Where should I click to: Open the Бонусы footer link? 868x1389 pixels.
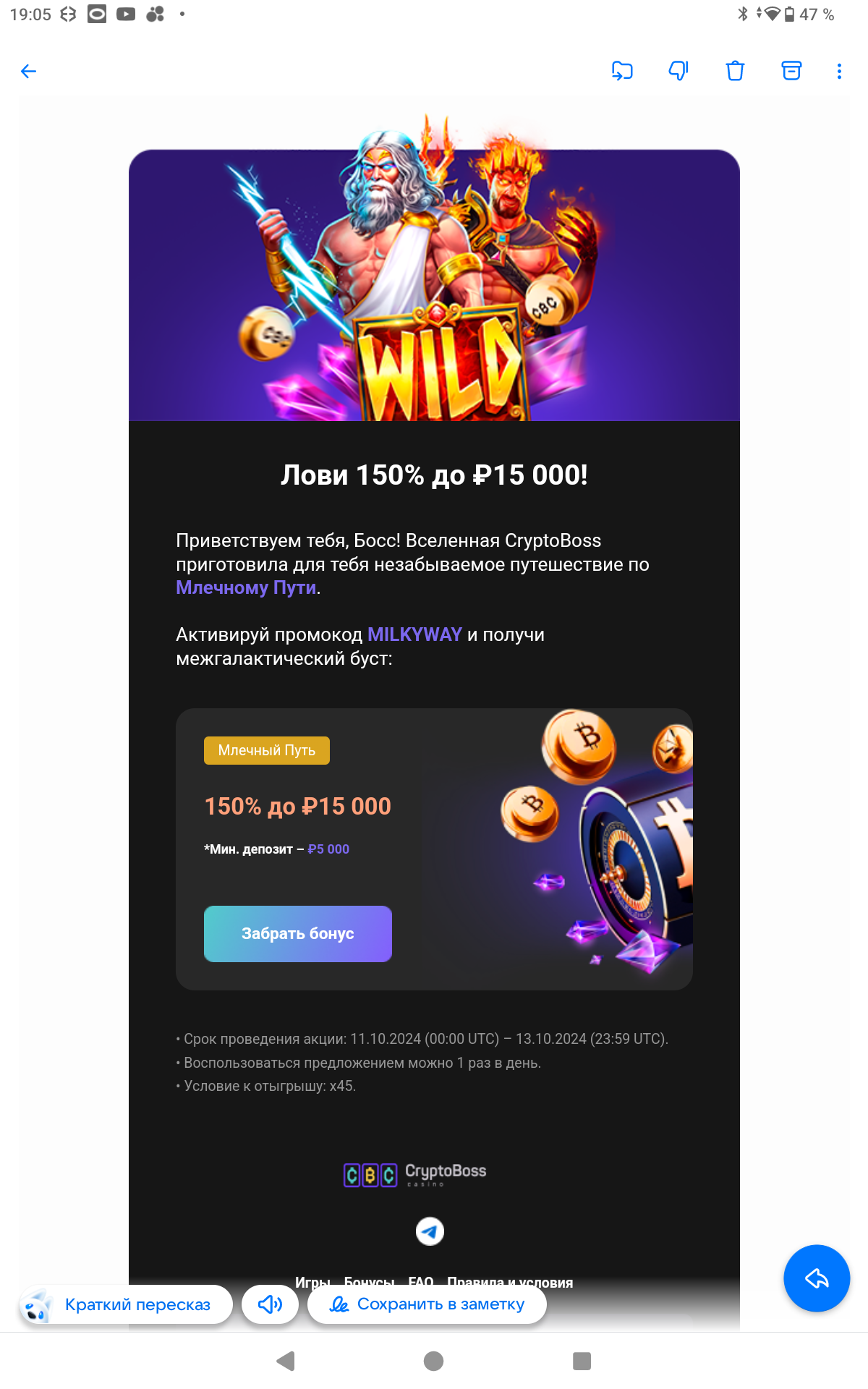tap(370, 1282)
